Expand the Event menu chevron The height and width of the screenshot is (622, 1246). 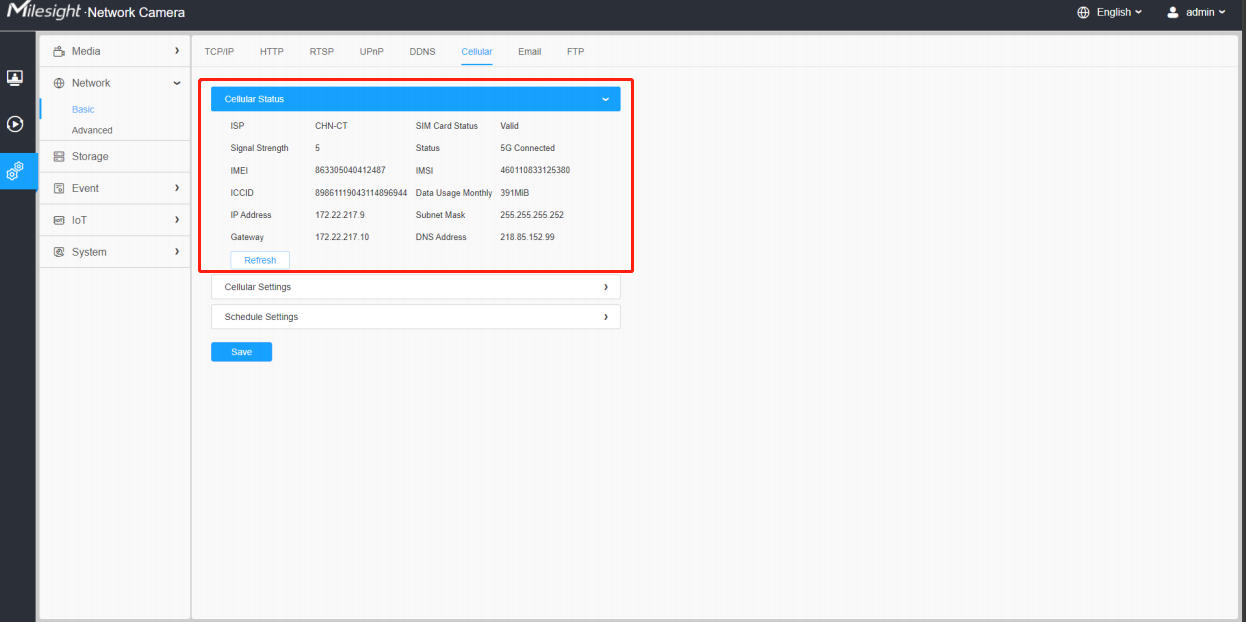[x=177, y=188]
